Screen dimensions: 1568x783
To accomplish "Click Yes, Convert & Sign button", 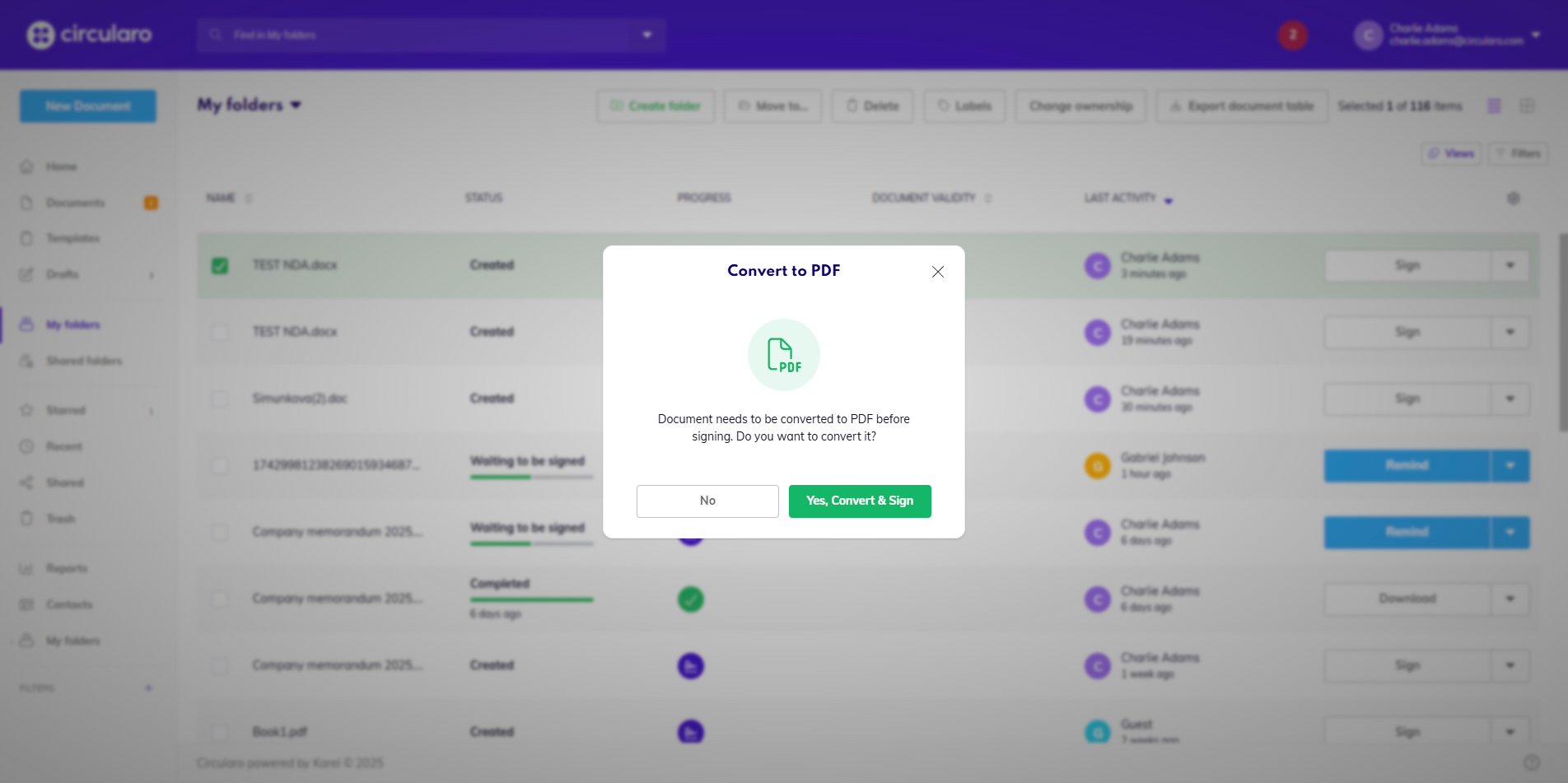I will [x=859, y=501].
